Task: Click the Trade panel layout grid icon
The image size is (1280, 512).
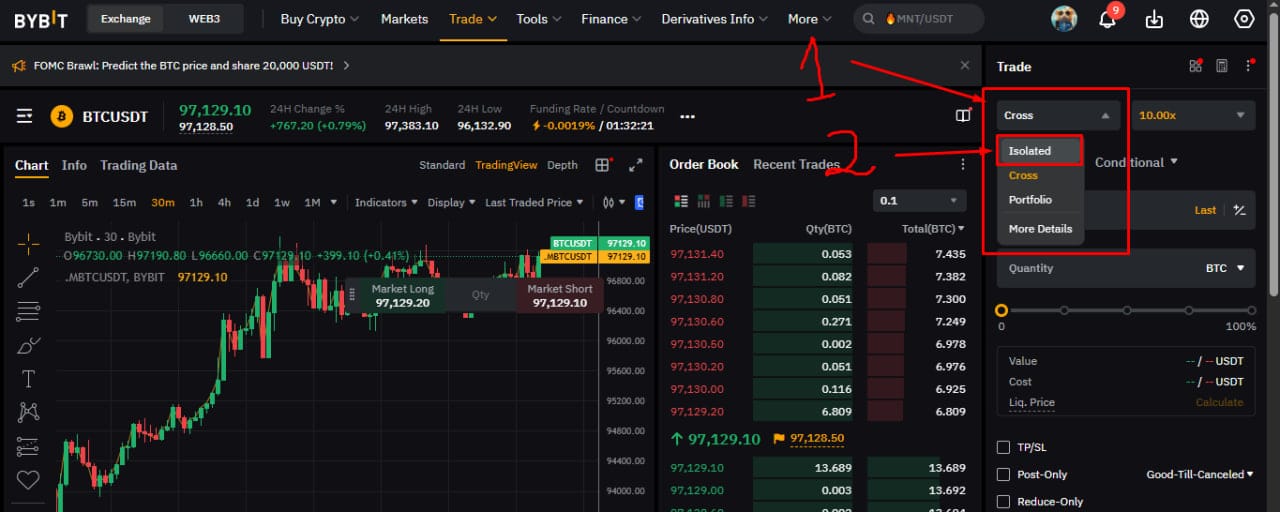Action: pyautogui.click(x=1195, y=66)
